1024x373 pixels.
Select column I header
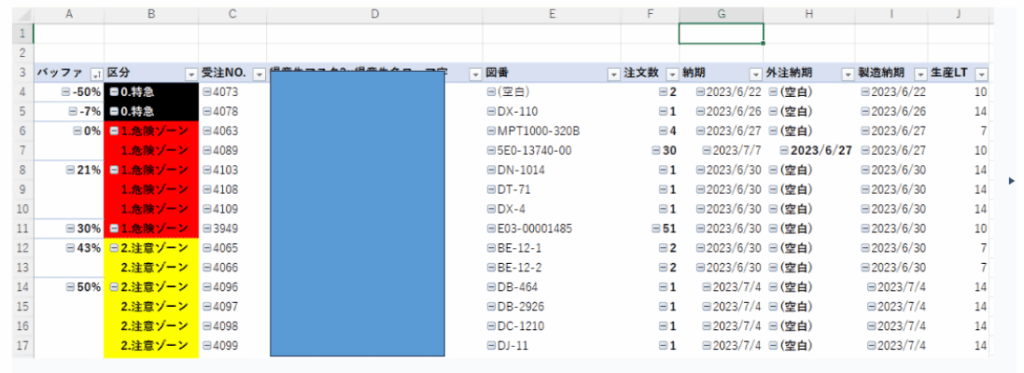(x=891, y=14)
